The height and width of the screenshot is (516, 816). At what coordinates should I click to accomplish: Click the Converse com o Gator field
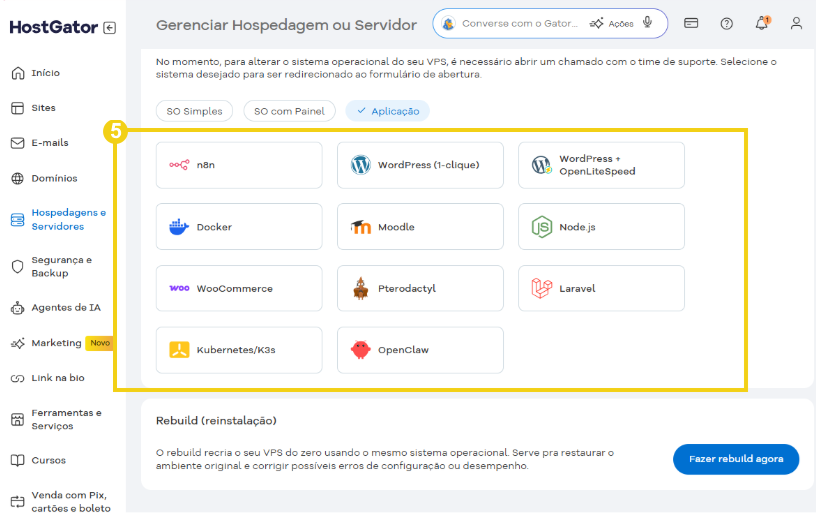click(520, 23)
